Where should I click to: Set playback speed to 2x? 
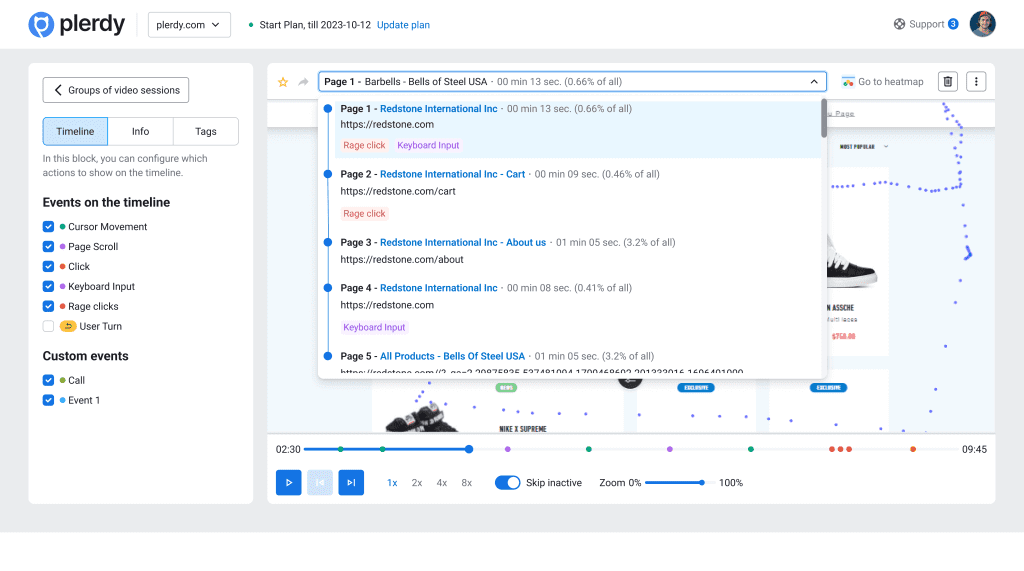(x=417, y=483)
